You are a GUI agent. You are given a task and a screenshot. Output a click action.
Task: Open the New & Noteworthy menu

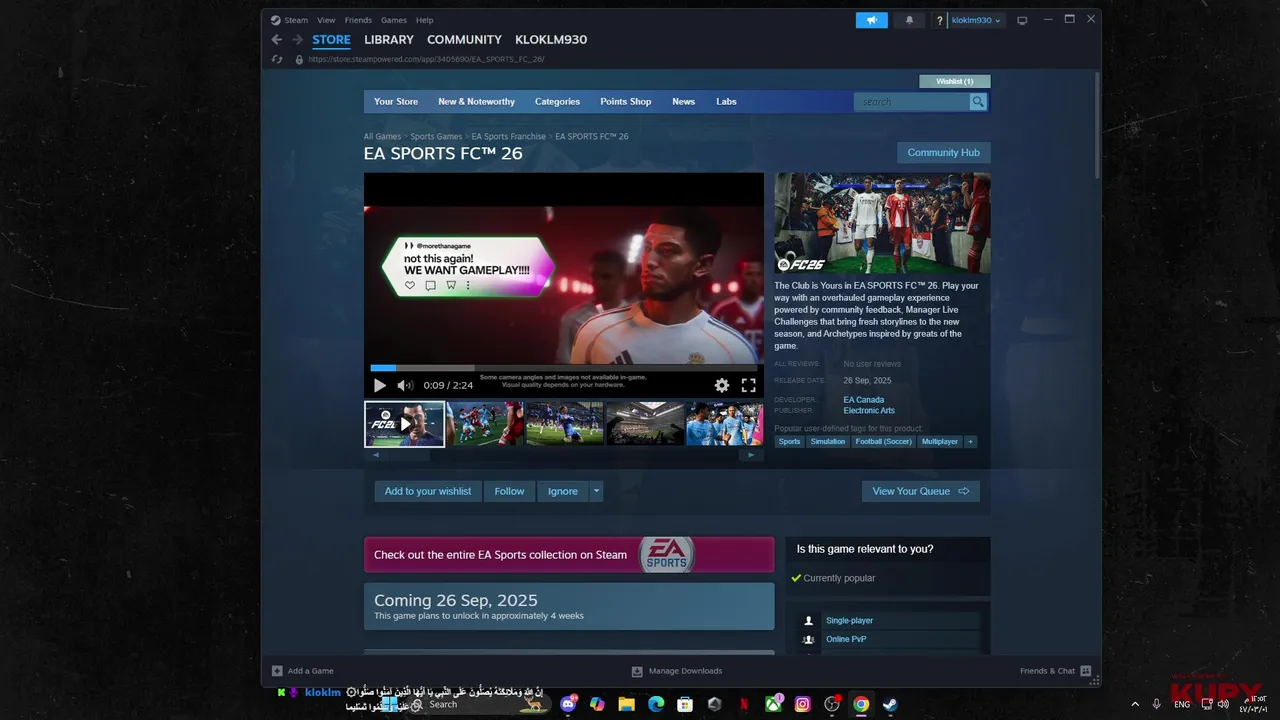click(x=476, y=102)
